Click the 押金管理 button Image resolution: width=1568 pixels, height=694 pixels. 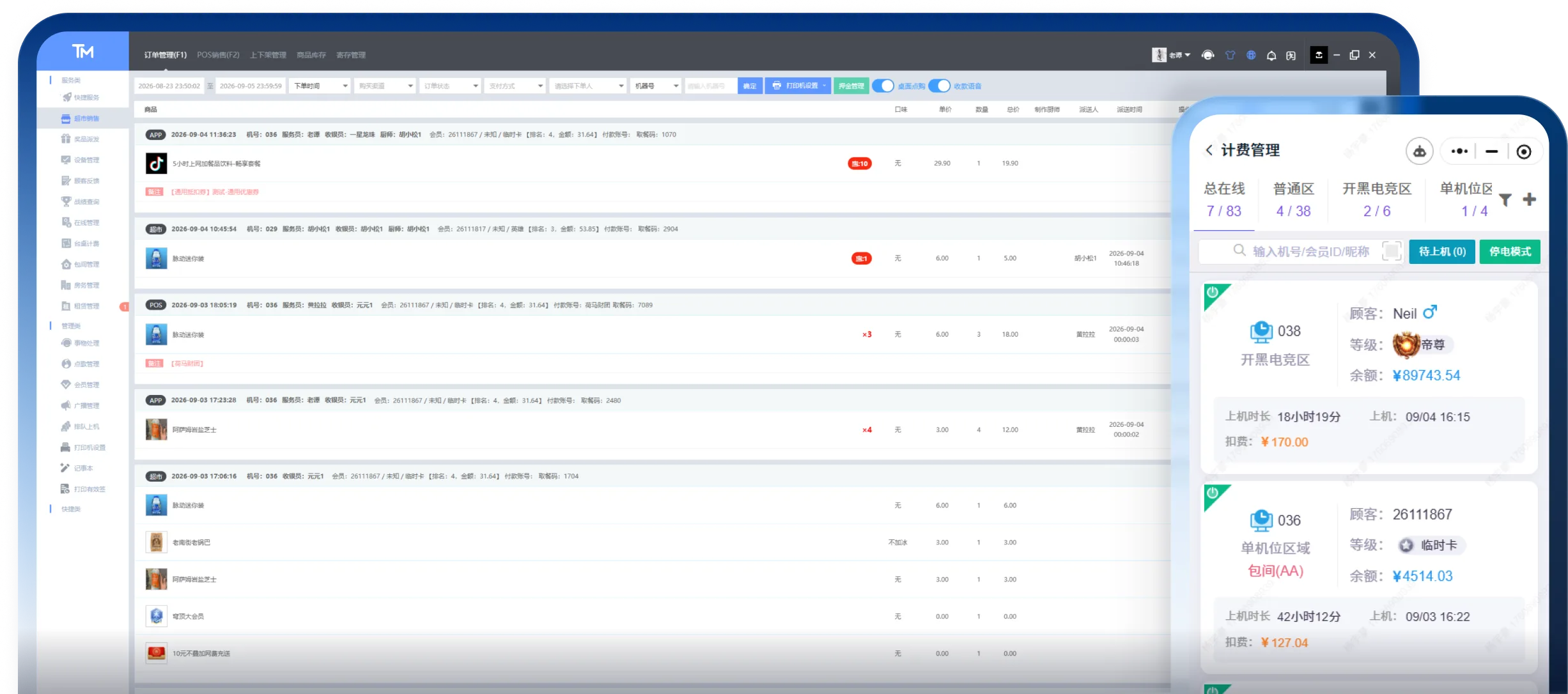(851, 86)
